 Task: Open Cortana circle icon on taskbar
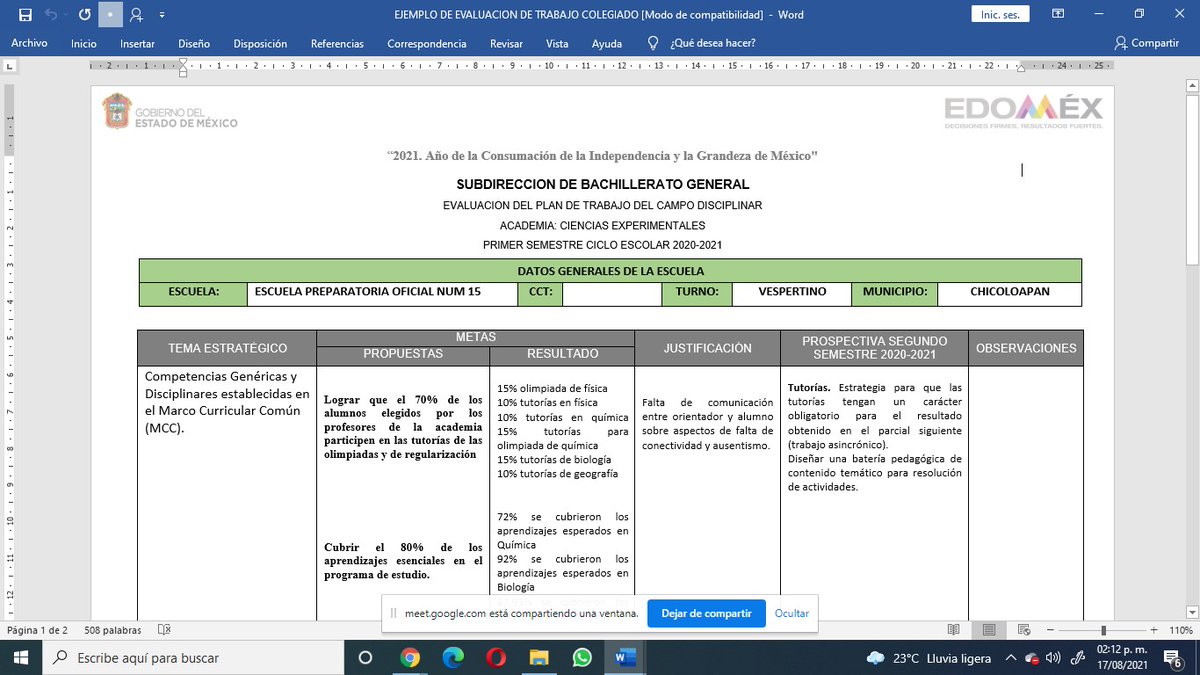(365, 658)
